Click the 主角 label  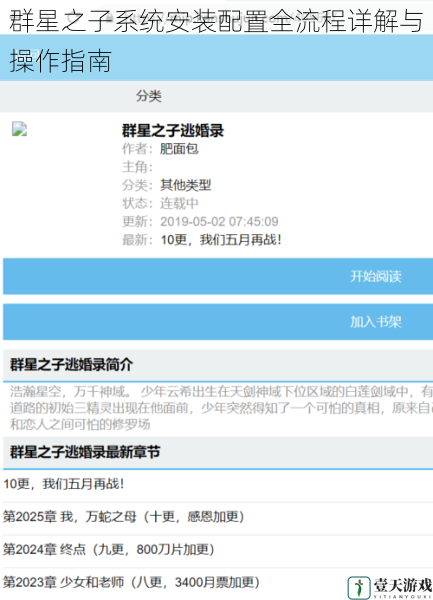coord(137,167)
